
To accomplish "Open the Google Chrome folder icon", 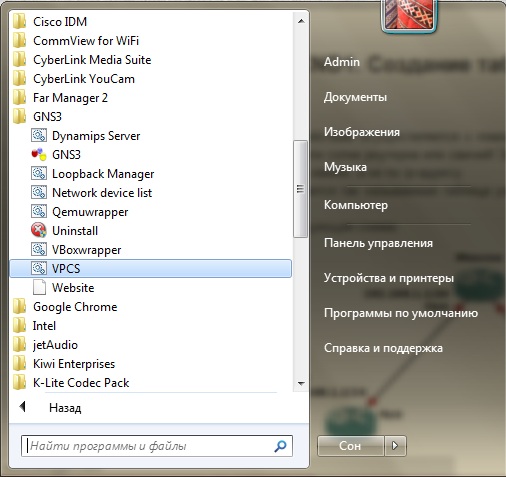I will point(19,307).
